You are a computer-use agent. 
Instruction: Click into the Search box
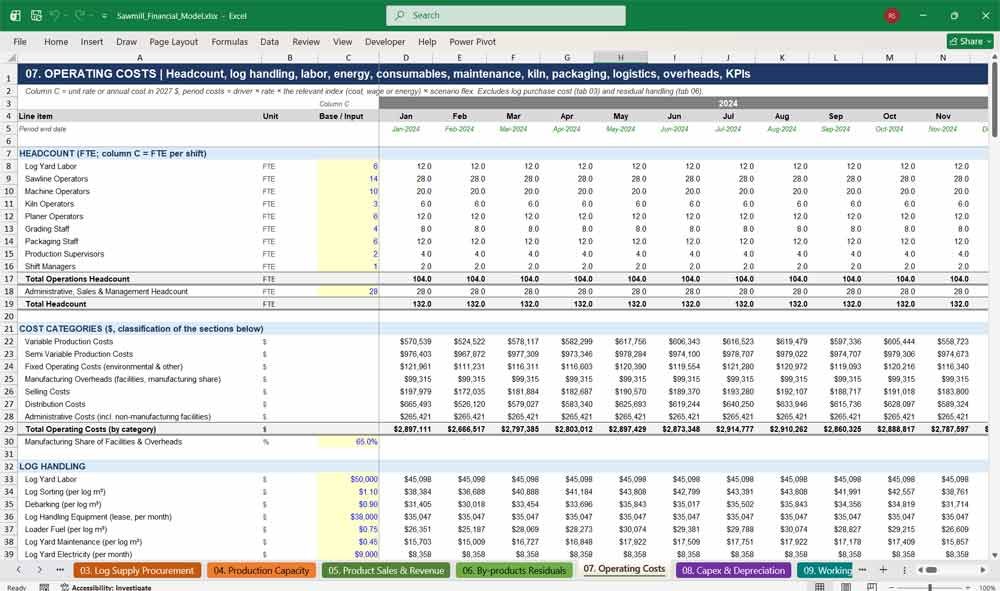click(506, 15)
